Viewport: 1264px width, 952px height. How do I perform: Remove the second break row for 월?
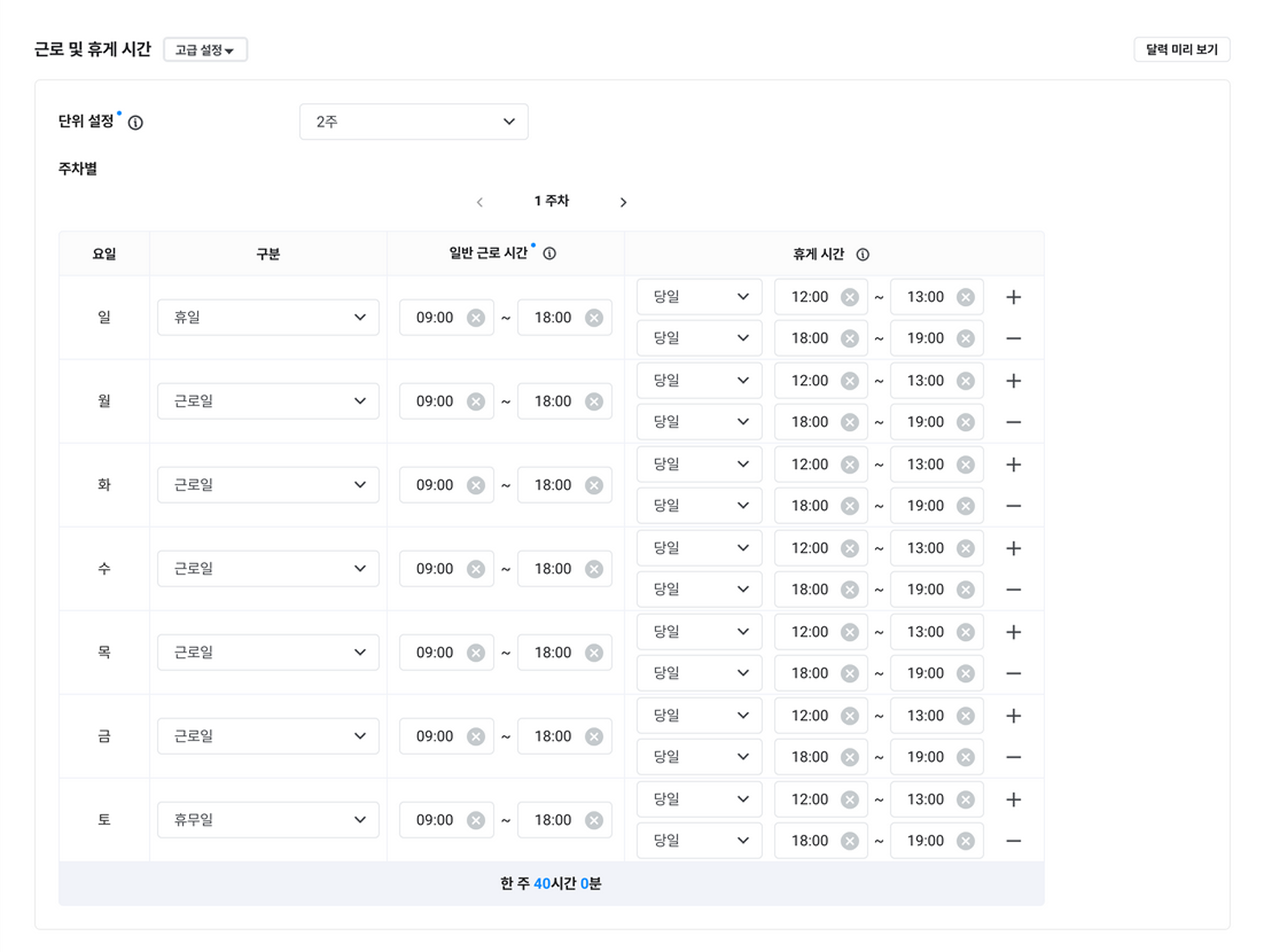pyautogui.click(x=1013, y=422)
